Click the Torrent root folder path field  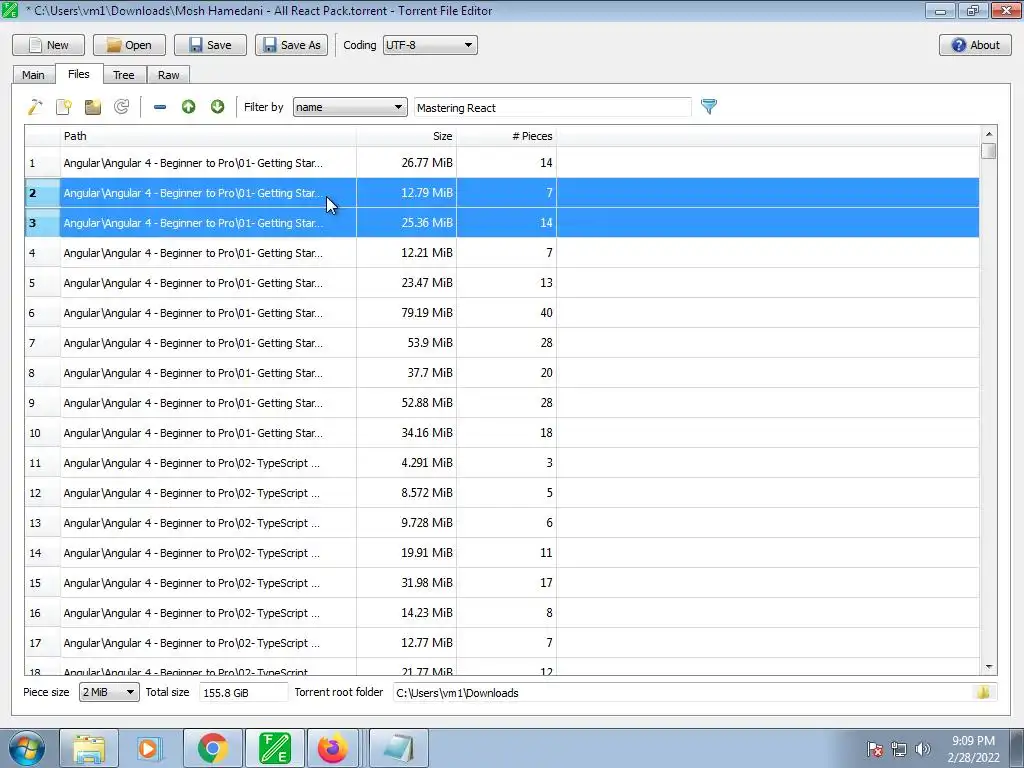tap(682, 692)
